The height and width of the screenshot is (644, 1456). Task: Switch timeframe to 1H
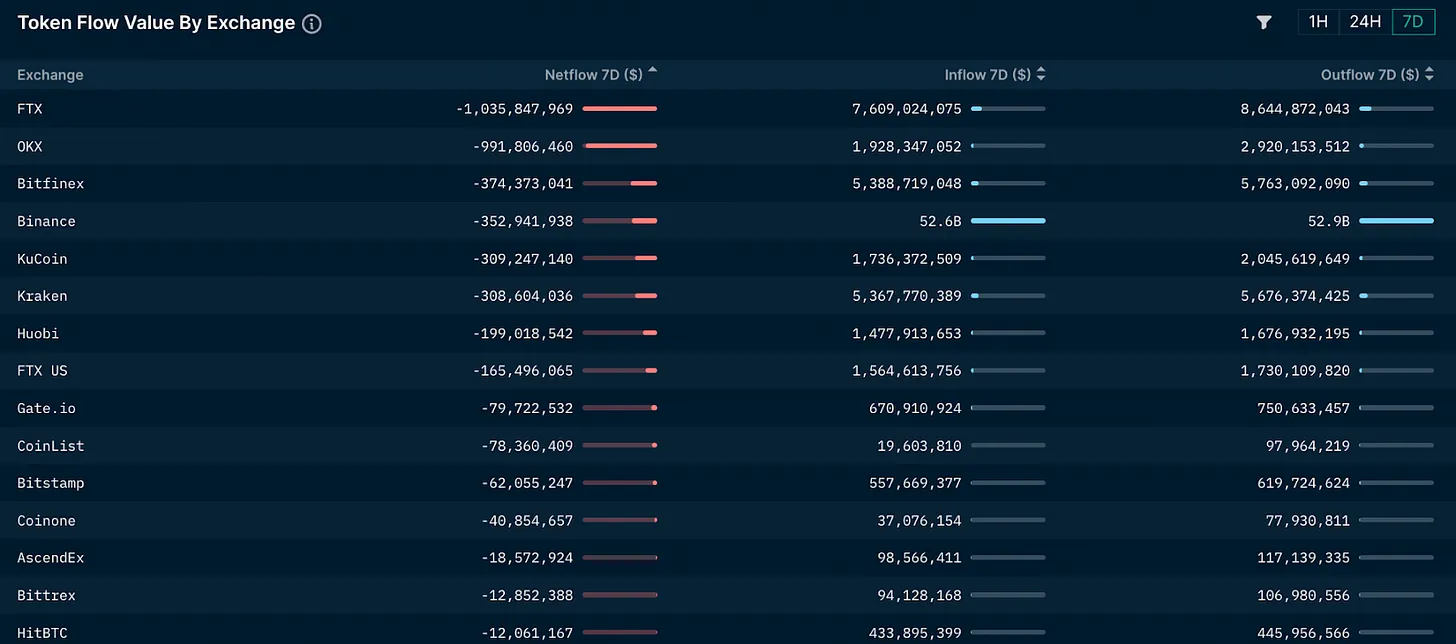[1318, 22]
